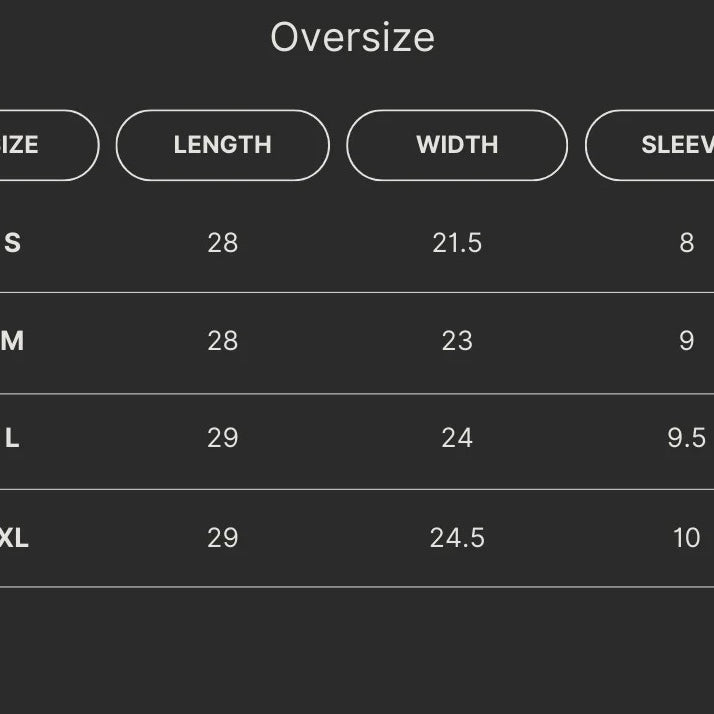This screenshot has height=714, width=714.
Task: Click the 9.5 sleeve value
Action: pyautogui.click(x=686, y=438)
